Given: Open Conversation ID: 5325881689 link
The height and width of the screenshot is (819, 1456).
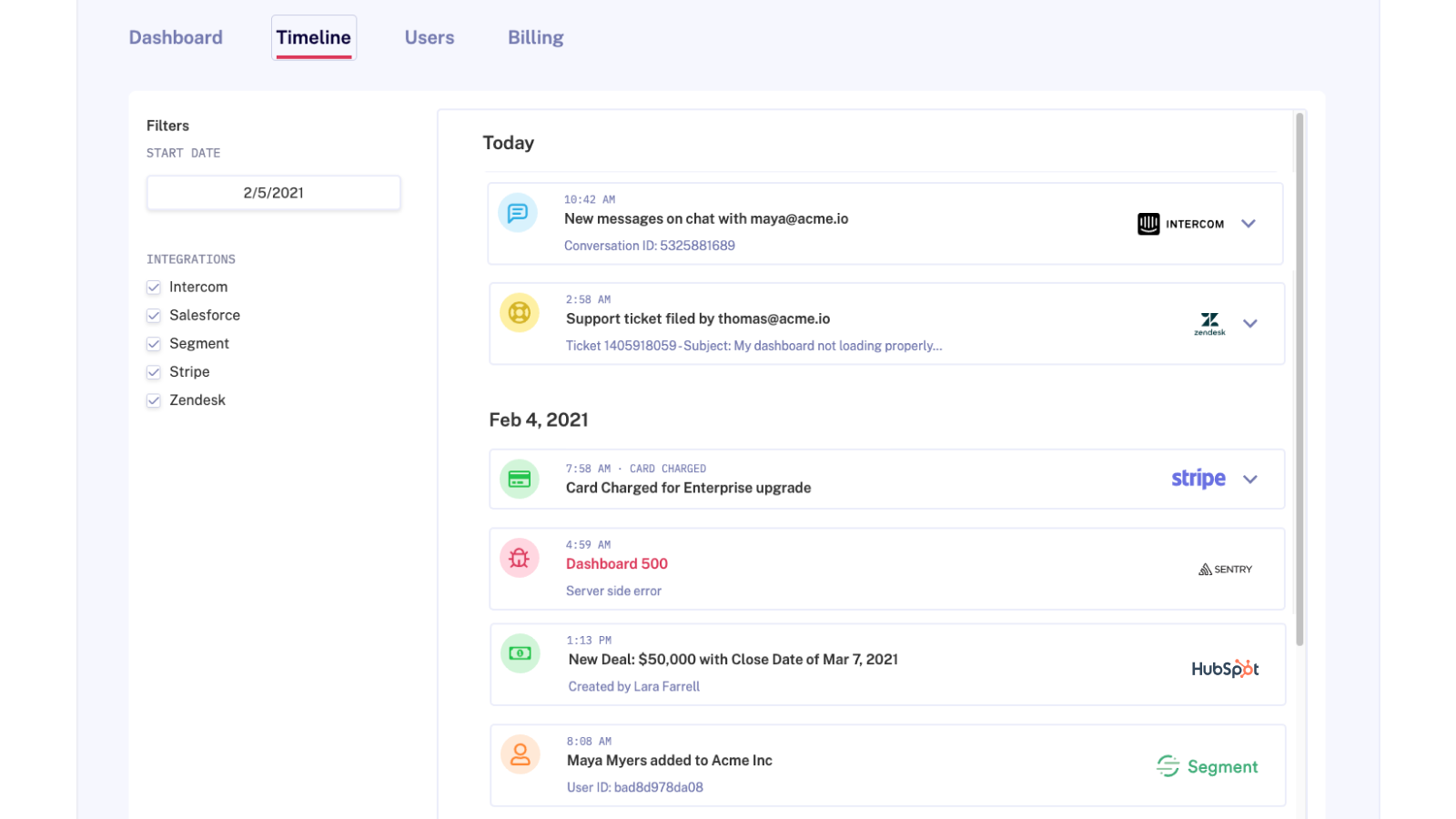Looking at the screenshot, I should [x=650, y=246].
